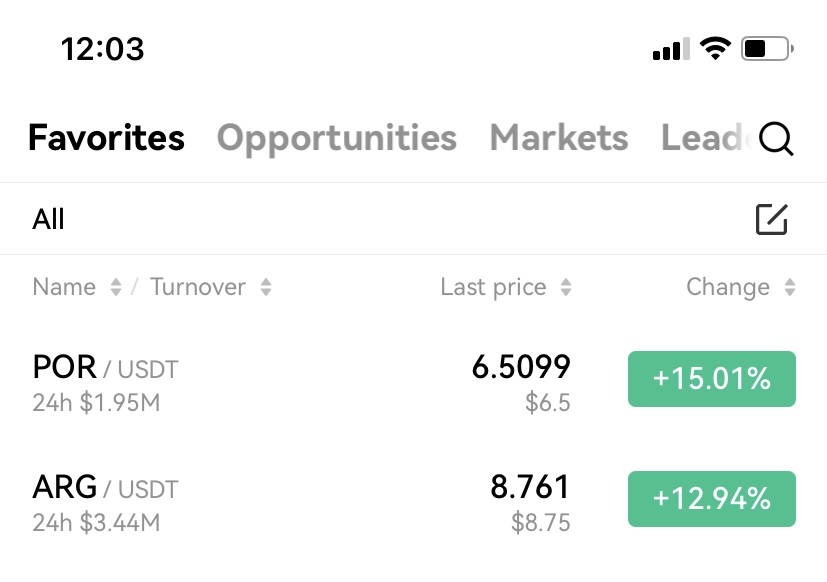827x582 pixels.
Task: Tap the edit favorites pencil icon
Action: (x=772, y=219)
